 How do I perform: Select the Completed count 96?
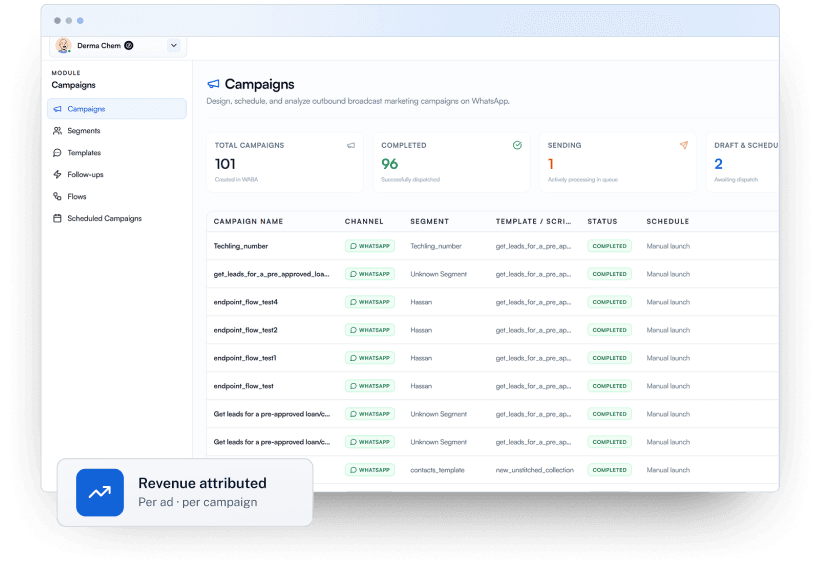tap(390, 164)
